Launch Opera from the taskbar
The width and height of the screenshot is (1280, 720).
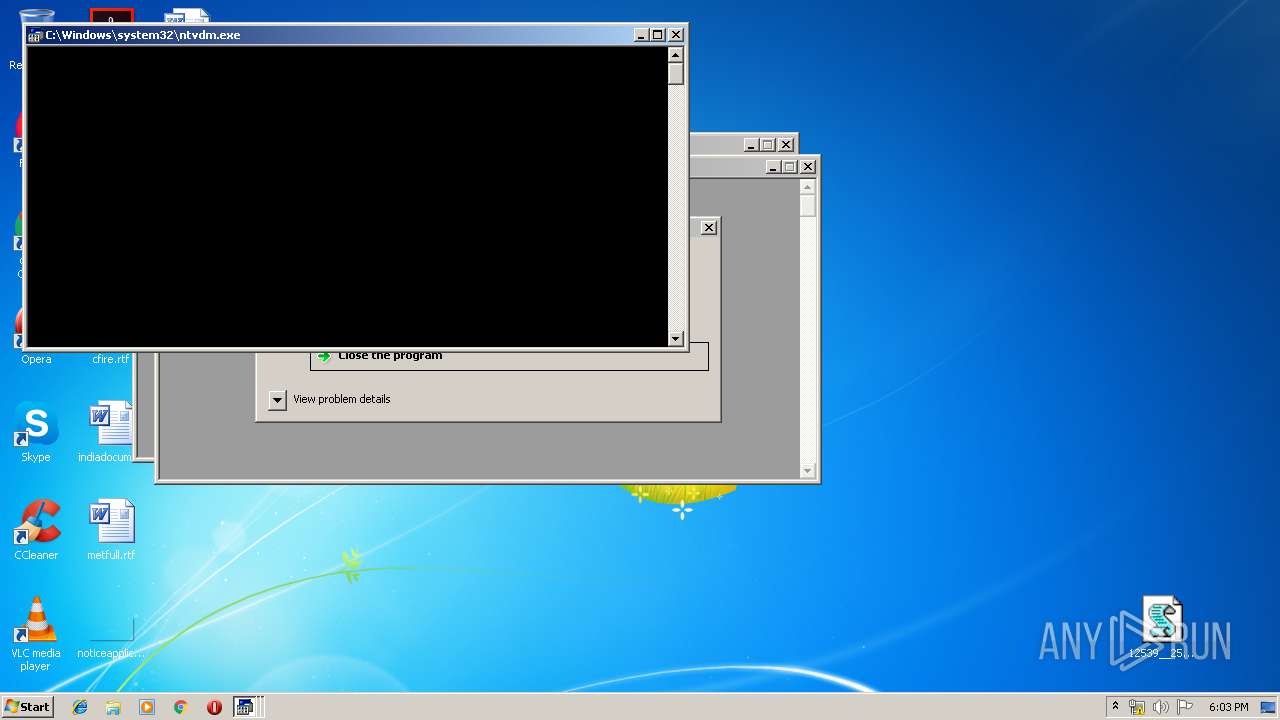point(214,707)
